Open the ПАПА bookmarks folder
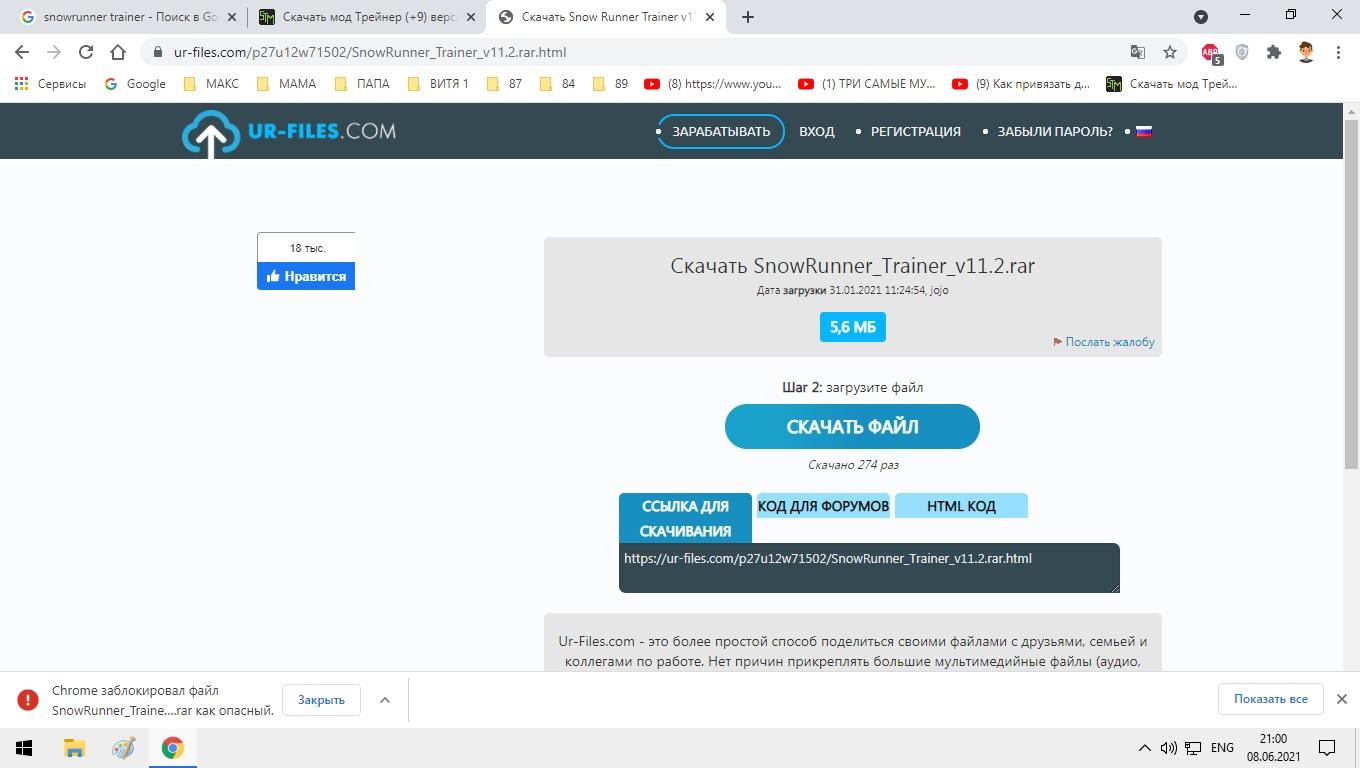 (362, 84)
